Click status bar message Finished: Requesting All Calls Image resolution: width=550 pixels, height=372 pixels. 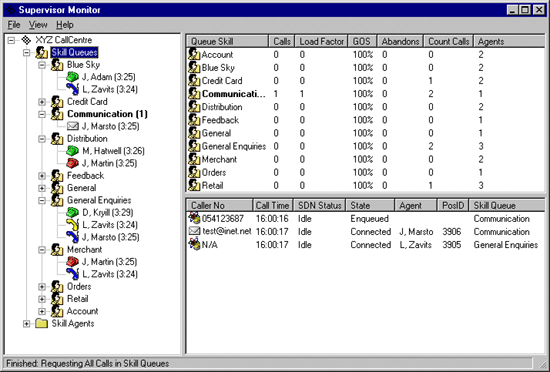88,363
